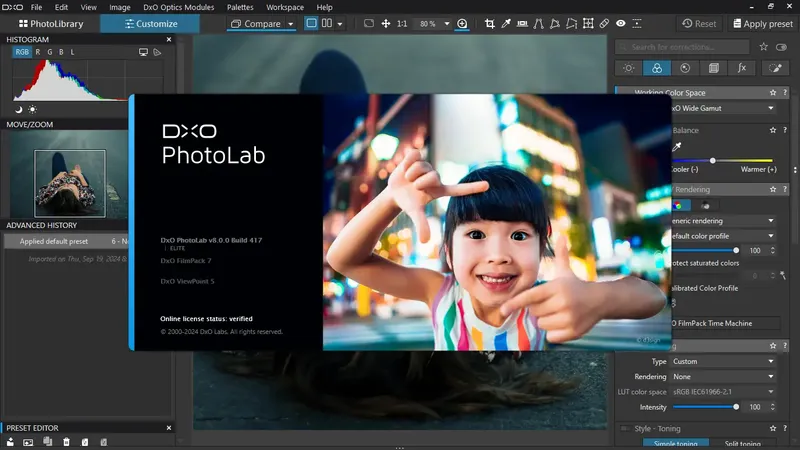Open the Type Custom dropdown

[724, 361]
